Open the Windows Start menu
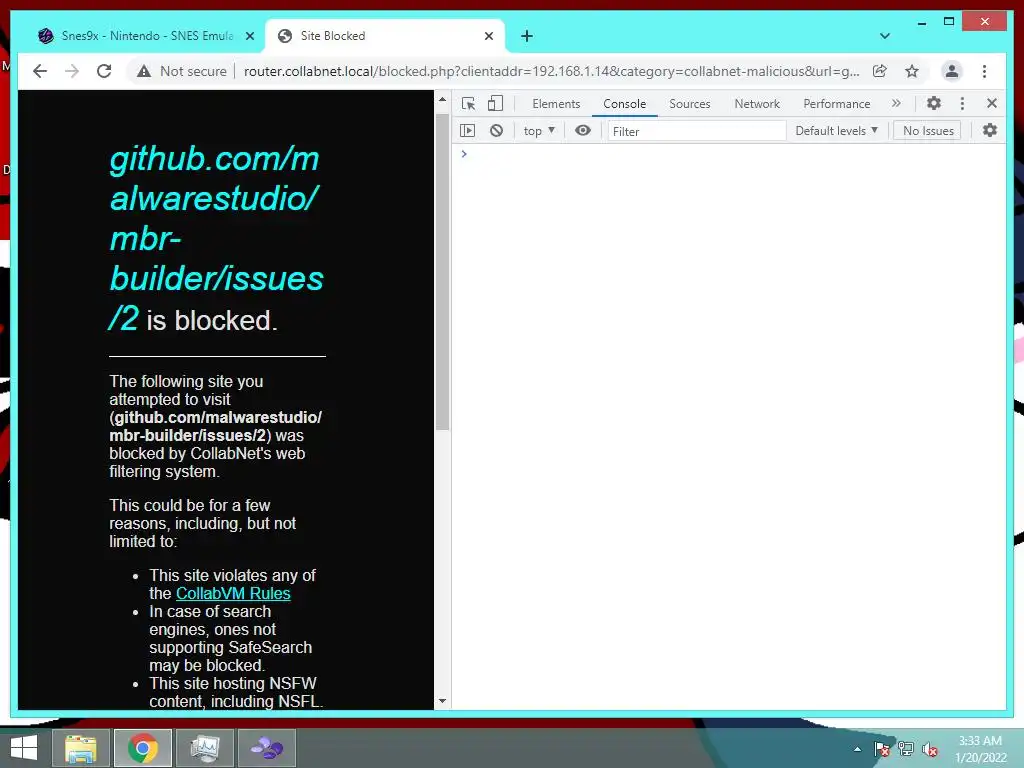1024x768 pixels. pyautogui.click(x=24, y=748)
